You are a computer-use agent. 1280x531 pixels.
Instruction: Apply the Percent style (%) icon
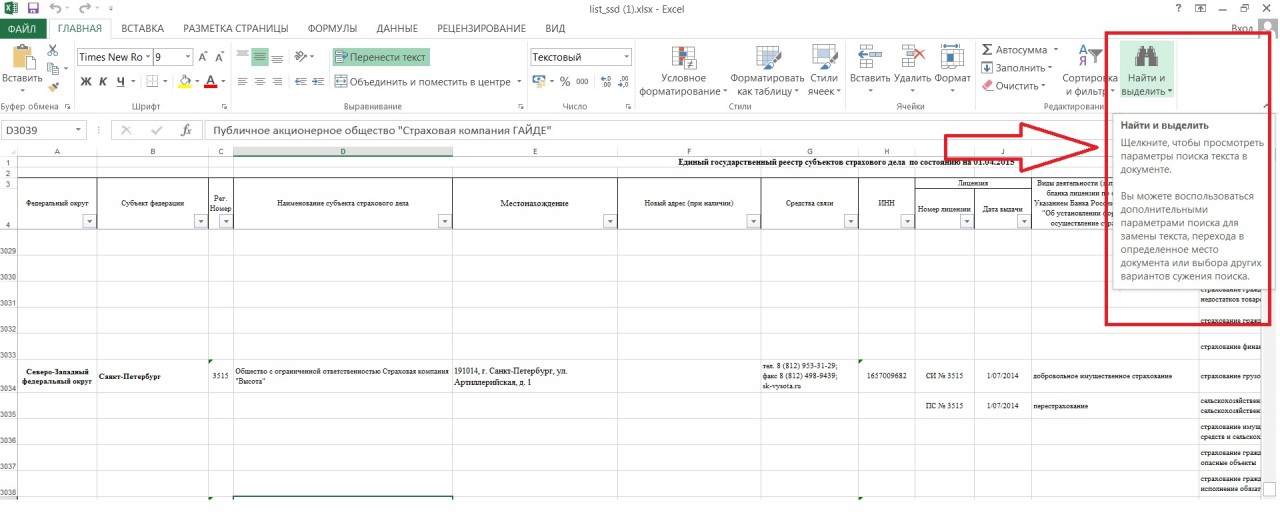click(565, 82)
